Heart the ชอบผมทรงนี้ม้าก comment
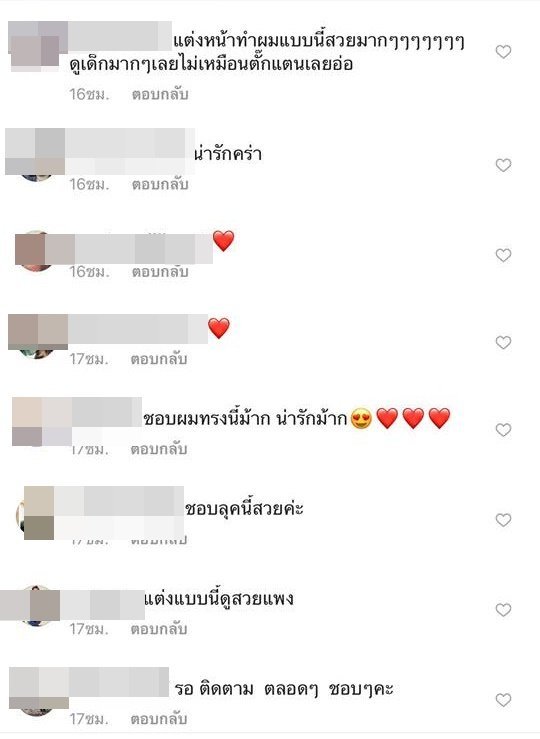 click(x=503, y=429)
